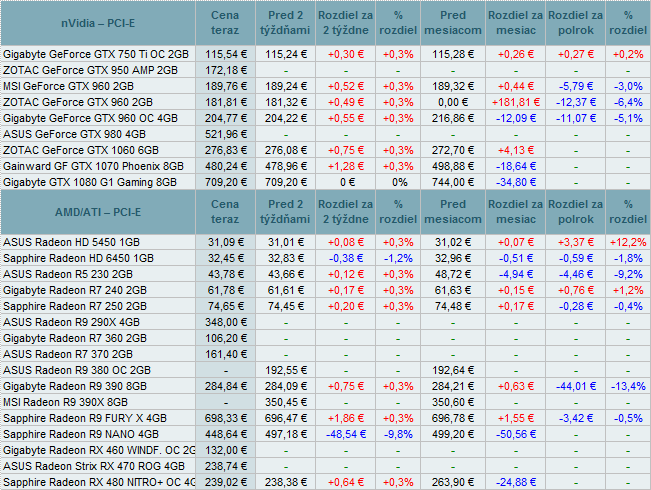Click ASUS Radeon R9 380 OC 2GB

tap(77, 370)
